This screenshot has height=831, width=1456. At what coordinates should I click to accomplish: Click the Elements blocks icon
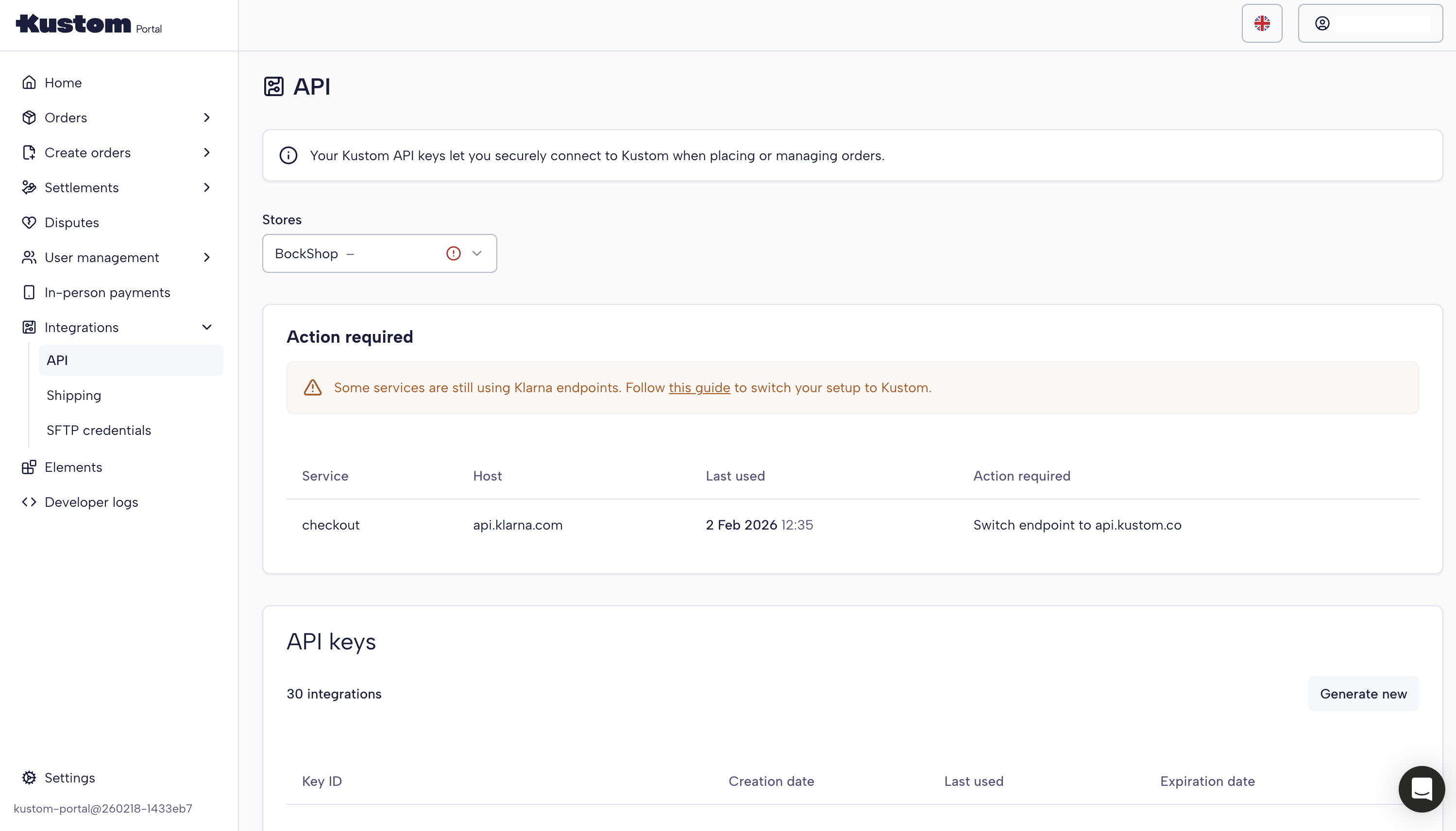tap(29, 467)
